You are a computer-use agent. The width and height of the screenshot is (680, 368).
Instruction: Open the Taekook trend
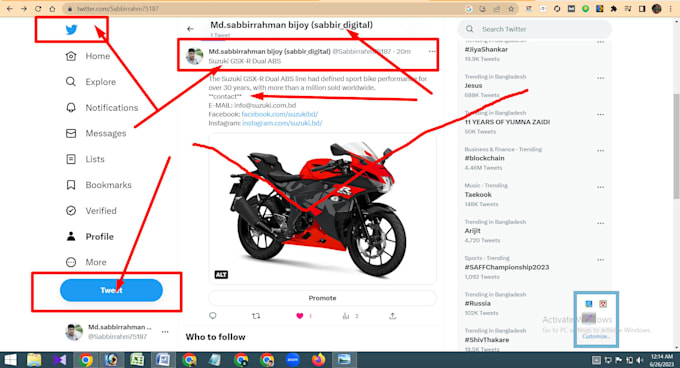pyautogui.click(x=478, y=195)
